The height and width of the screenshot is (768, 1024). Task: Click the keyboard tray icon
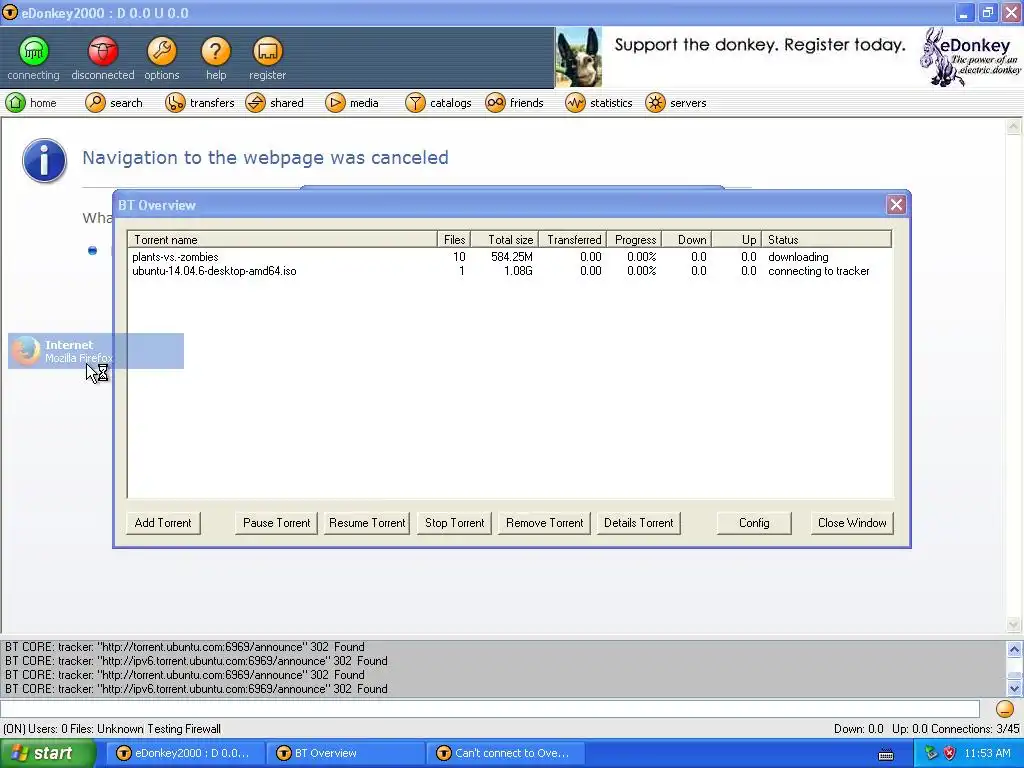click(886, 754)
